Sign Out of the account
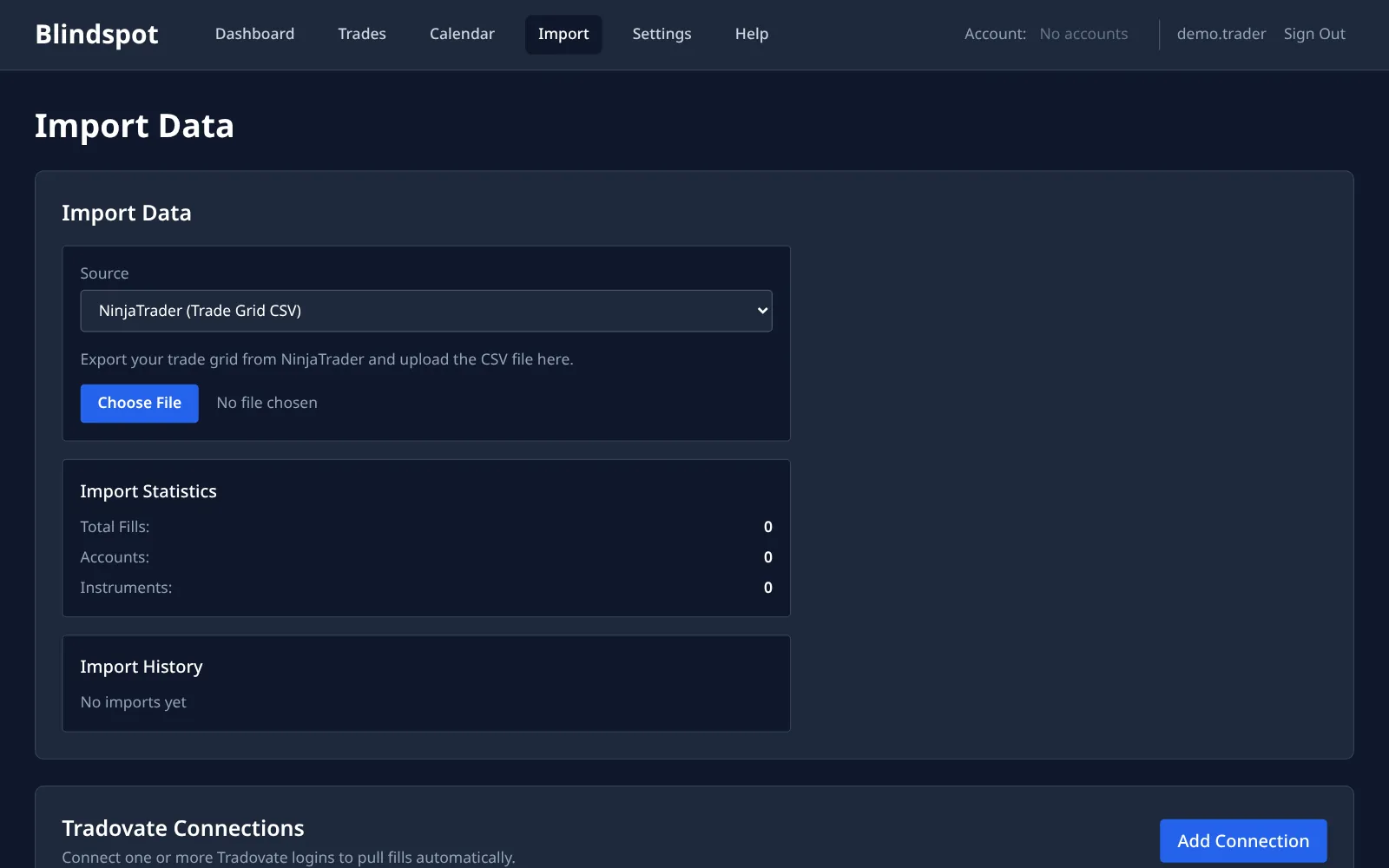Viewport: 1389px width, 868px height. click(1314, 34)
